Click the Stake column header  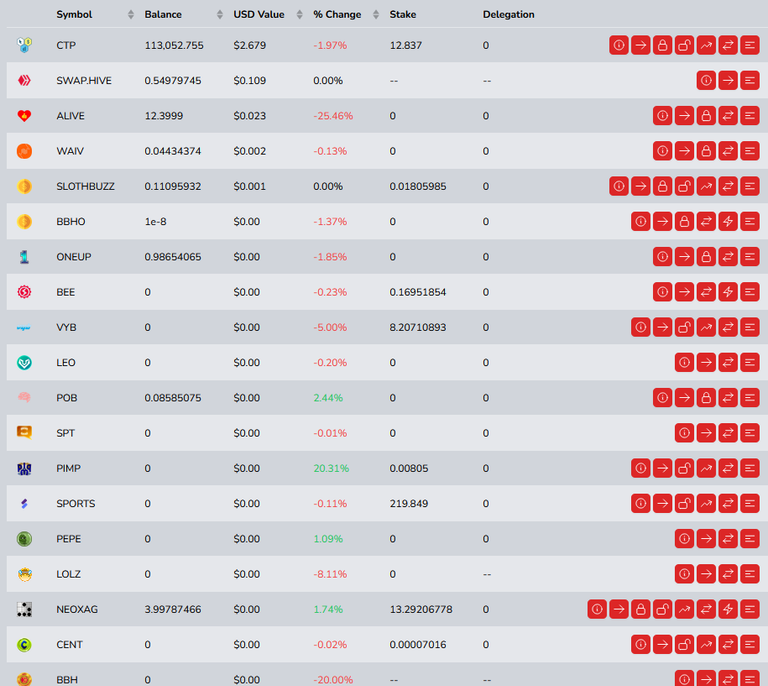403,15
